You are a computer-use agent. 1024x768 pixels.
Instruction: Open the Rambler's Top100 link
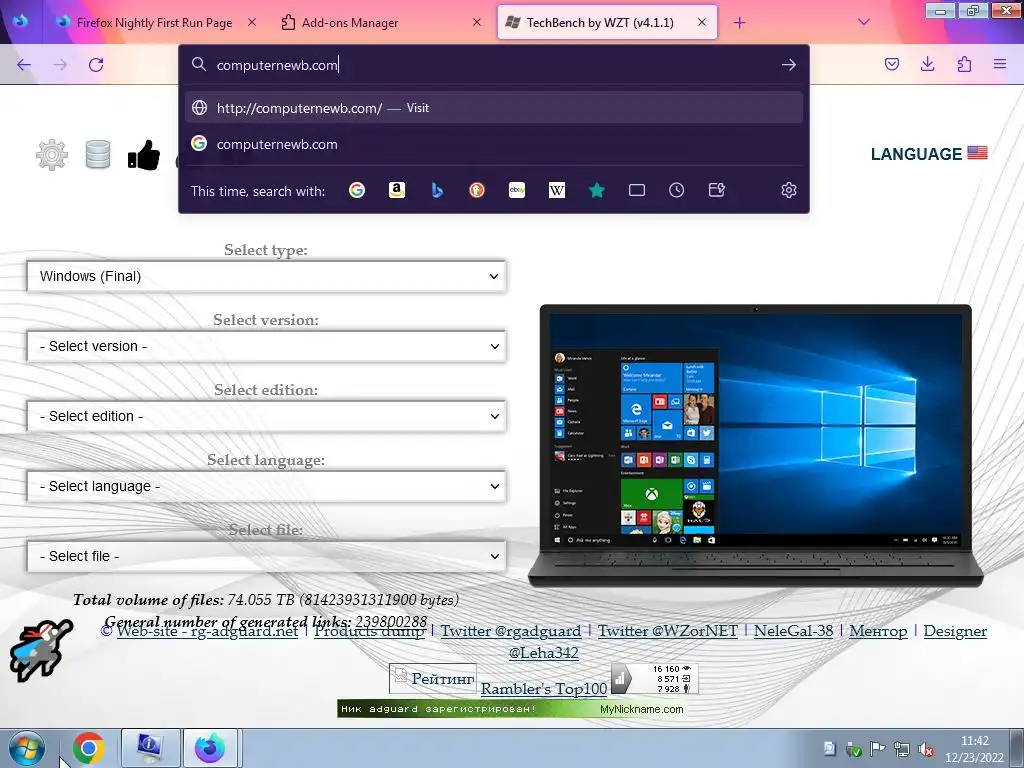click(544, 688)
